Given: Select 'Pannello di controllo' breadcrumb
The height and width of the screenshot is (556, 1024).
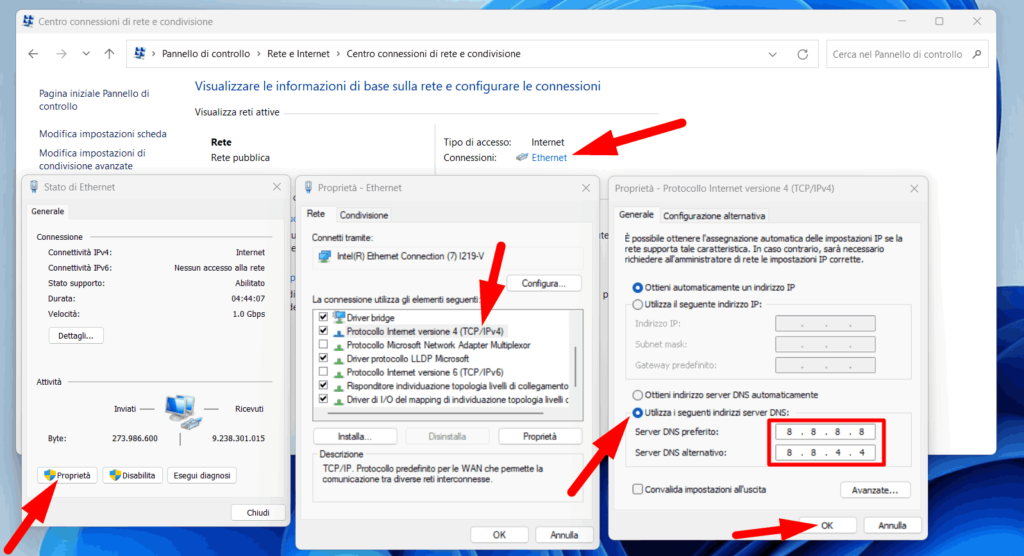Looking at the screenshot, I should (x=206, y=54).
